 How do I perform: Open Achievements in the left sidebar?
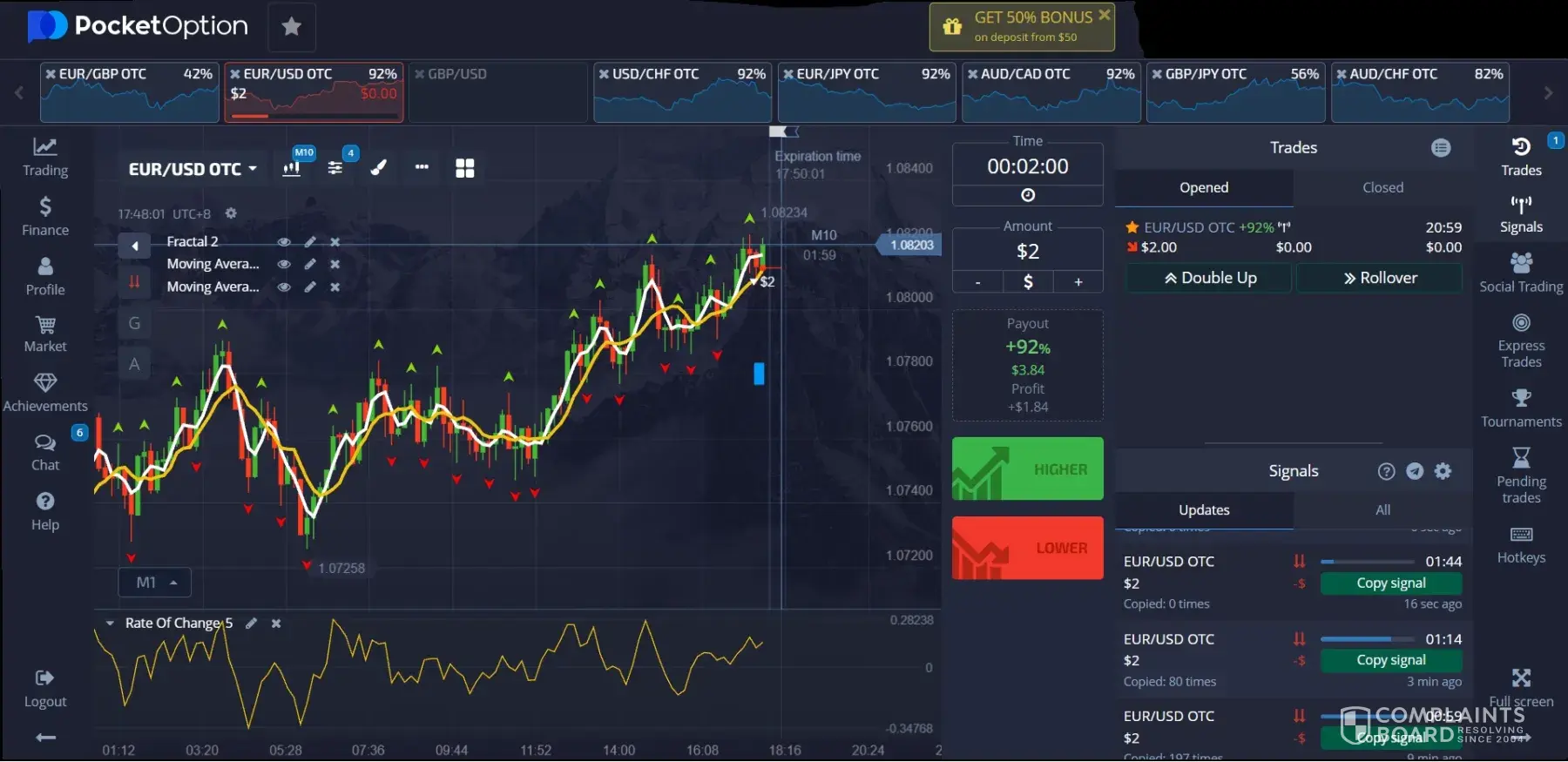pyautogui.click(x=45, y=393)
